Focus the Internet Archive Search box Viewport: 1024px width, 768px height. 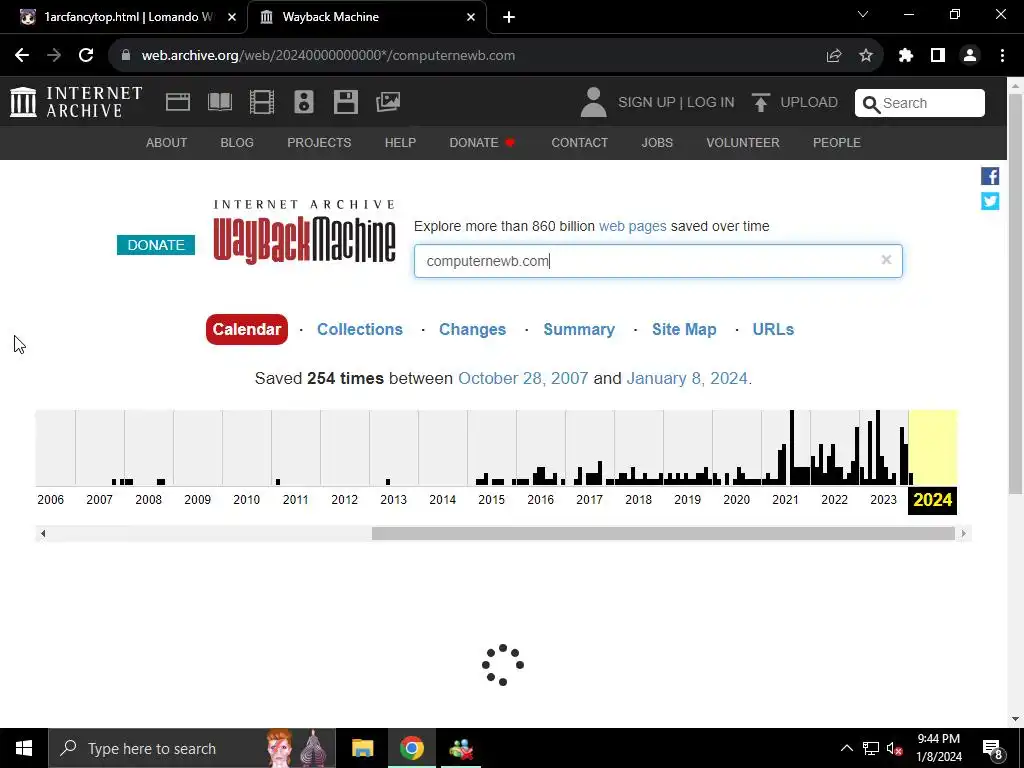pos(920,103)
